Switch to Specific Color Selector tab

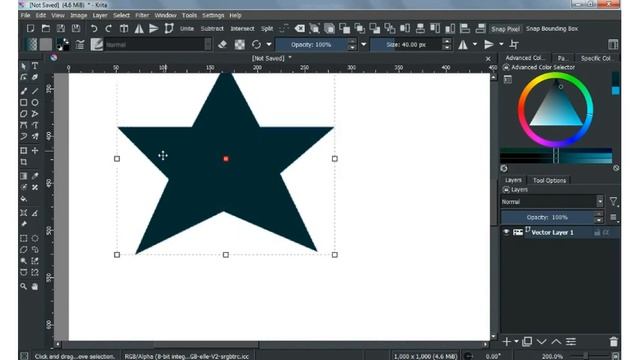point(596,58)
